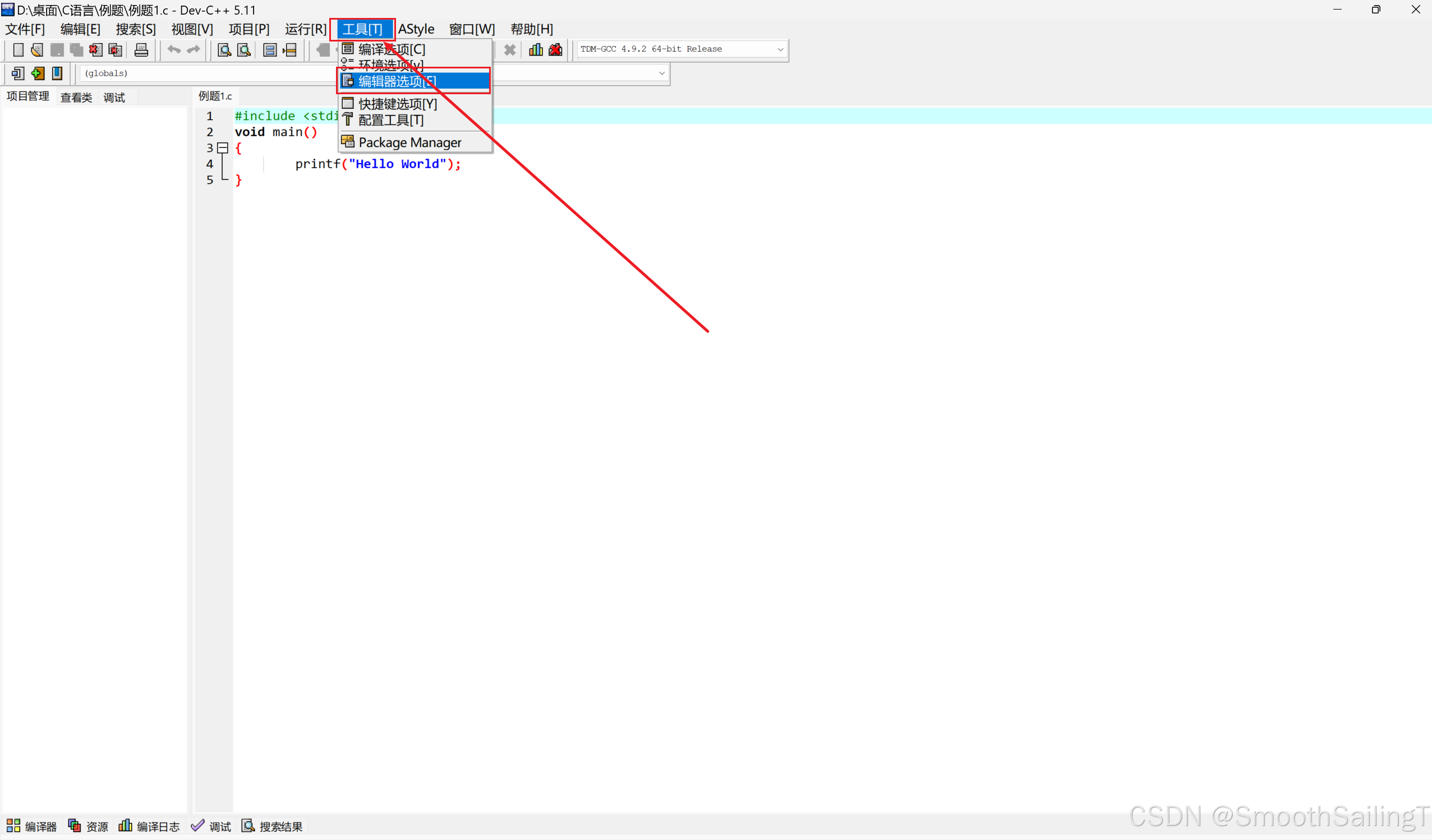Click the Open file toolbar icon
This screenshot has height=840, width=1432.
[x=37, y=50]
